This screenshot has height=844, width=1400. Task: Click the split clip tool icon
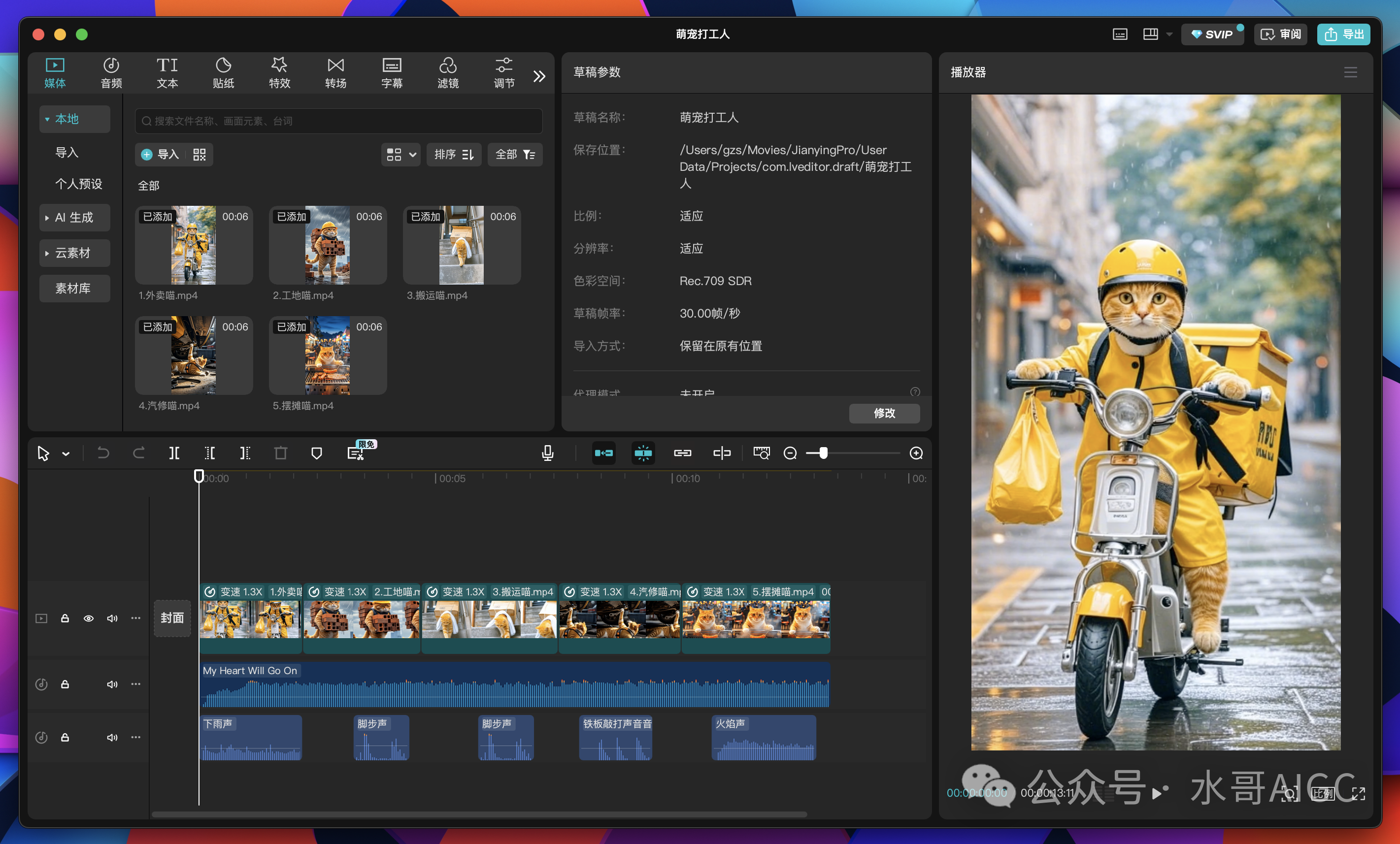(x=174, y=453)
